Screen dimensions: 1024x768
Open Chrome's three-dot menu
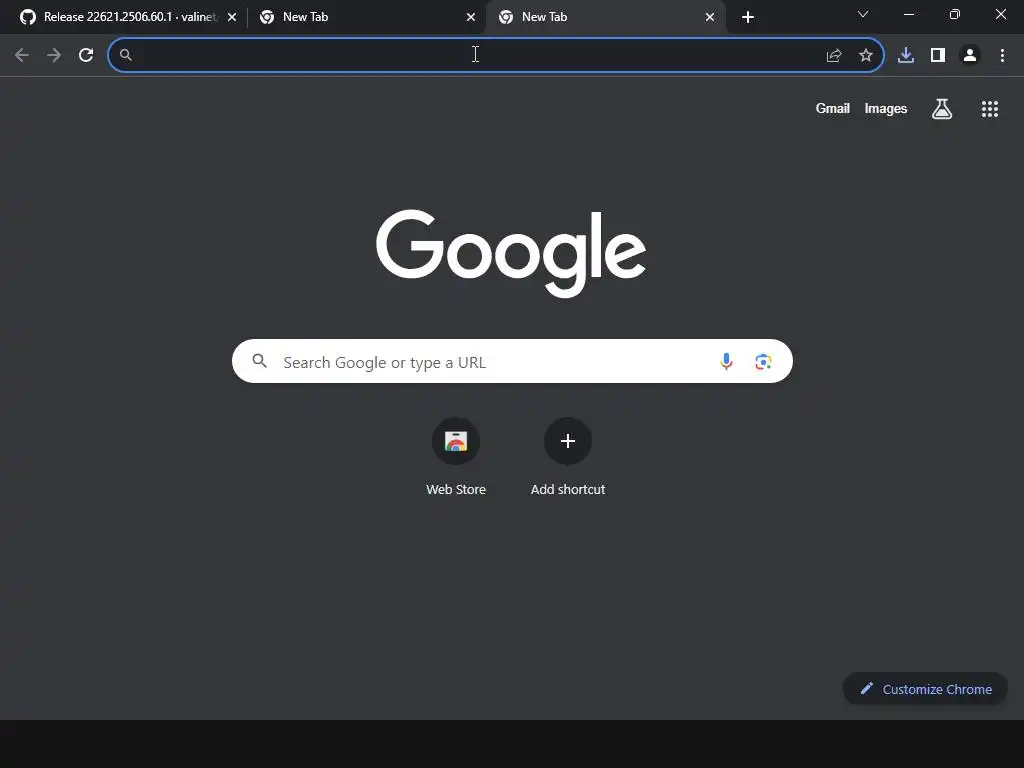1002,56
